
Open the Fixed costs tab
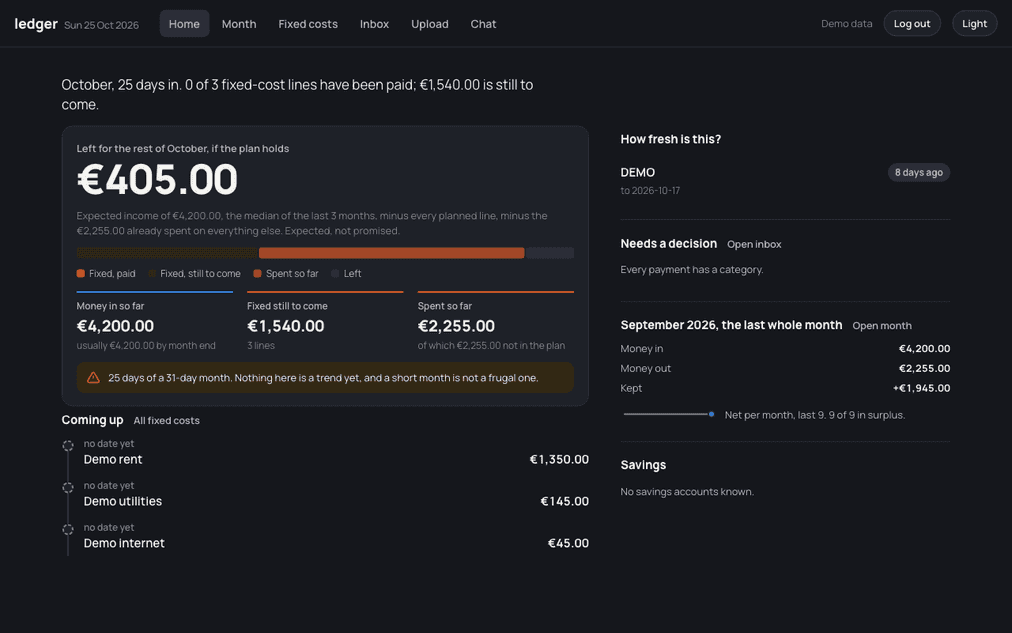point(308,24)
